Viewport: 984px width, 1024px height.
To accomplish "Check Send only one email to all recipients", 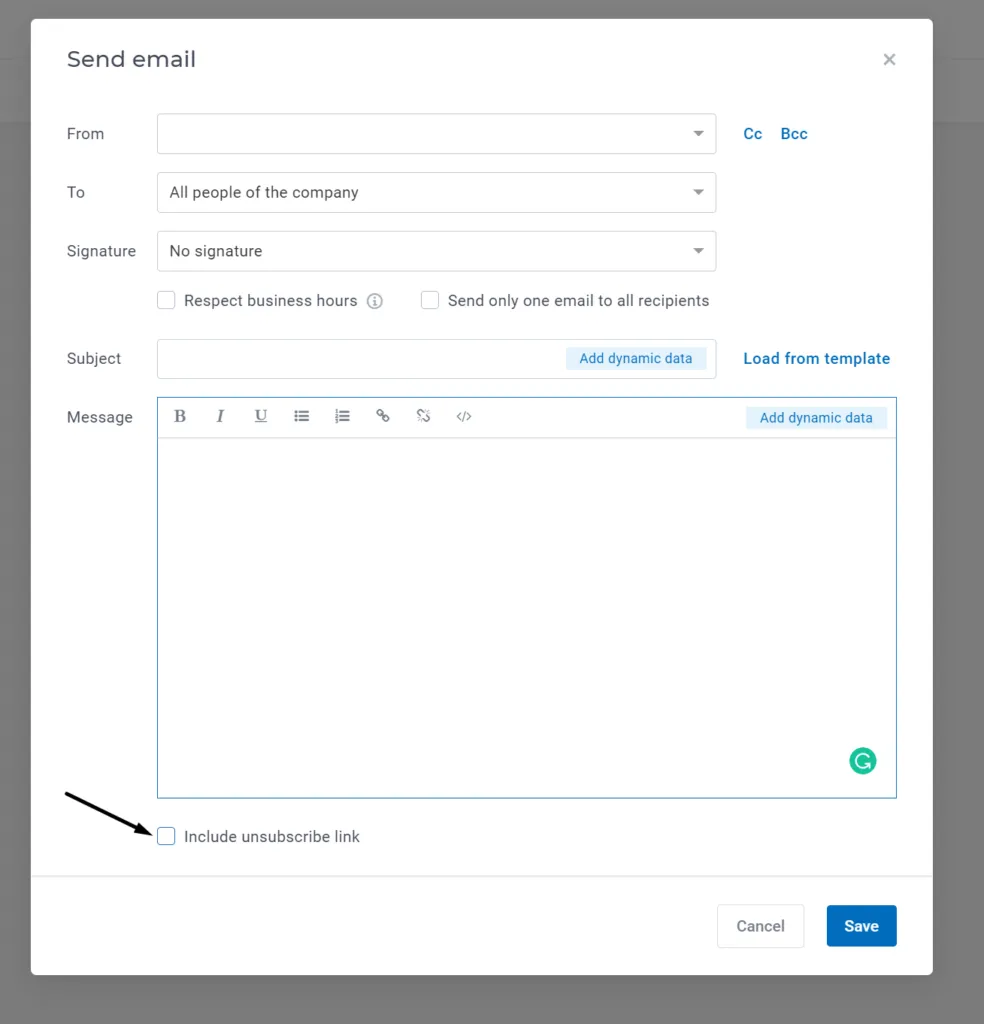I will tap(430, 300).
